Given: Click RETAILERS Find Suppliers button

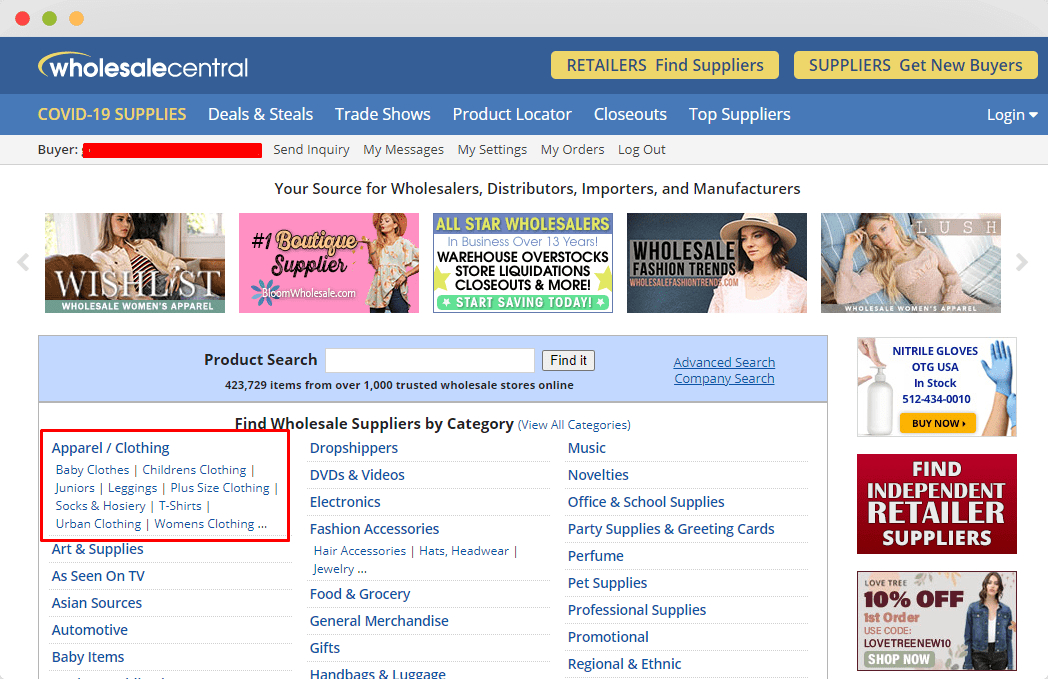Looking at the screenshot, I should [x=665, y=65].
